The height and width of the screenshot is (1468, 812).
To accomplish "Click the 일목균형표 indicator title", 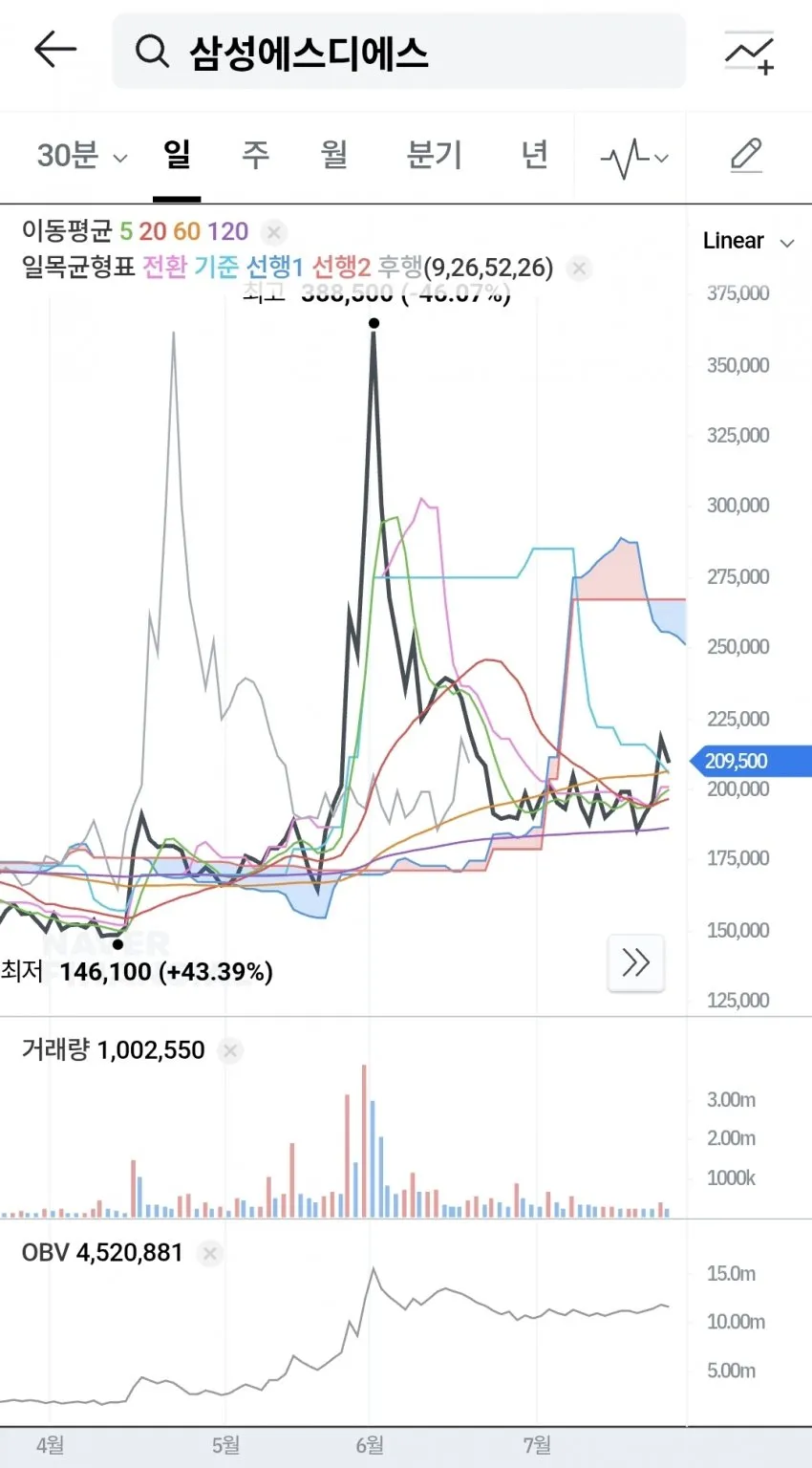I will point(78,267).
